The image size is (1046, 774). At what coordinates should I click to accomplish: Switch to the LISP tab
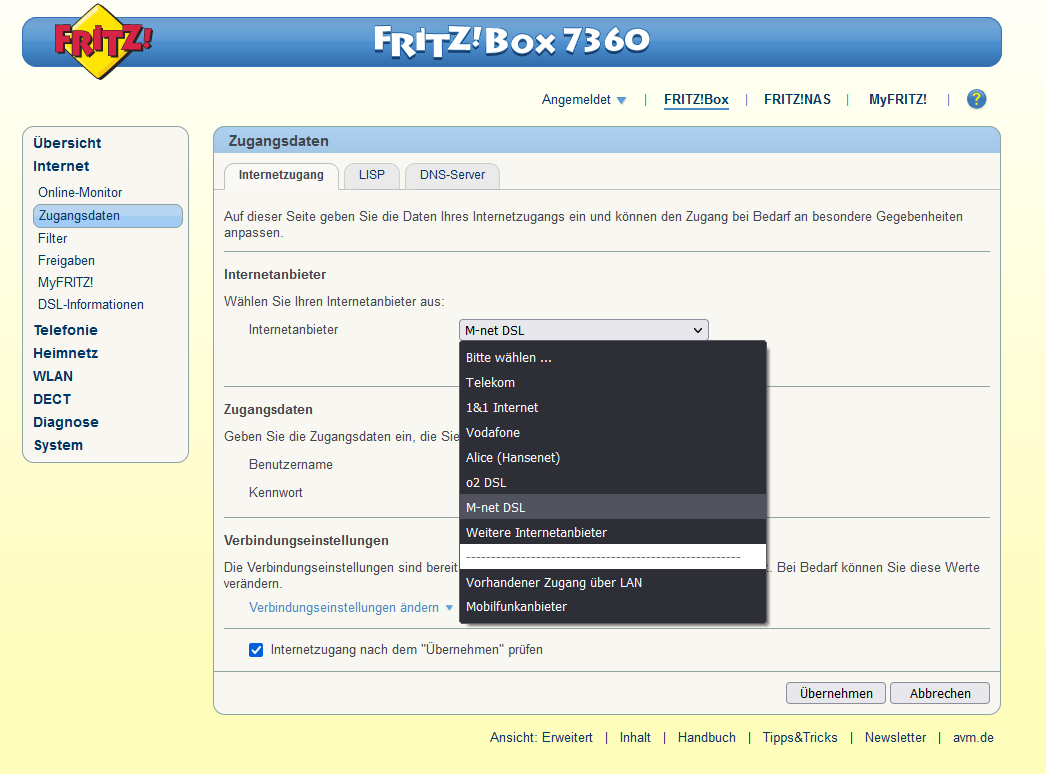[x=372, y=175]
